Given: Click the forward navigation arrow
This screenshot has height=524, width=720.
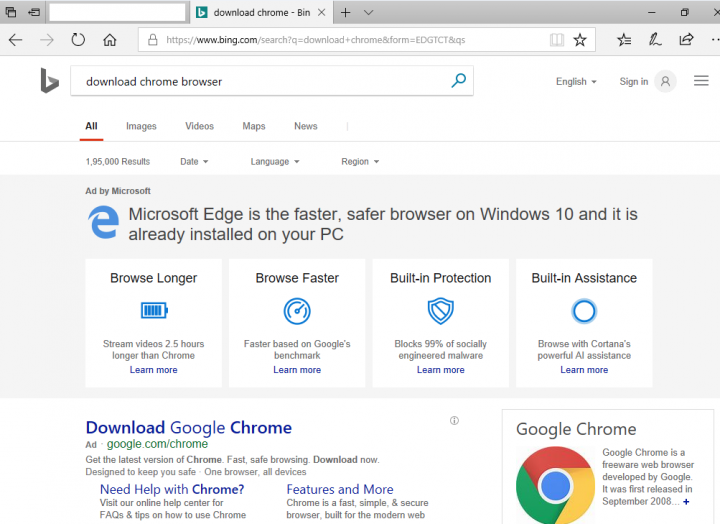Looking at the screenshot, I should coord(46,40).
